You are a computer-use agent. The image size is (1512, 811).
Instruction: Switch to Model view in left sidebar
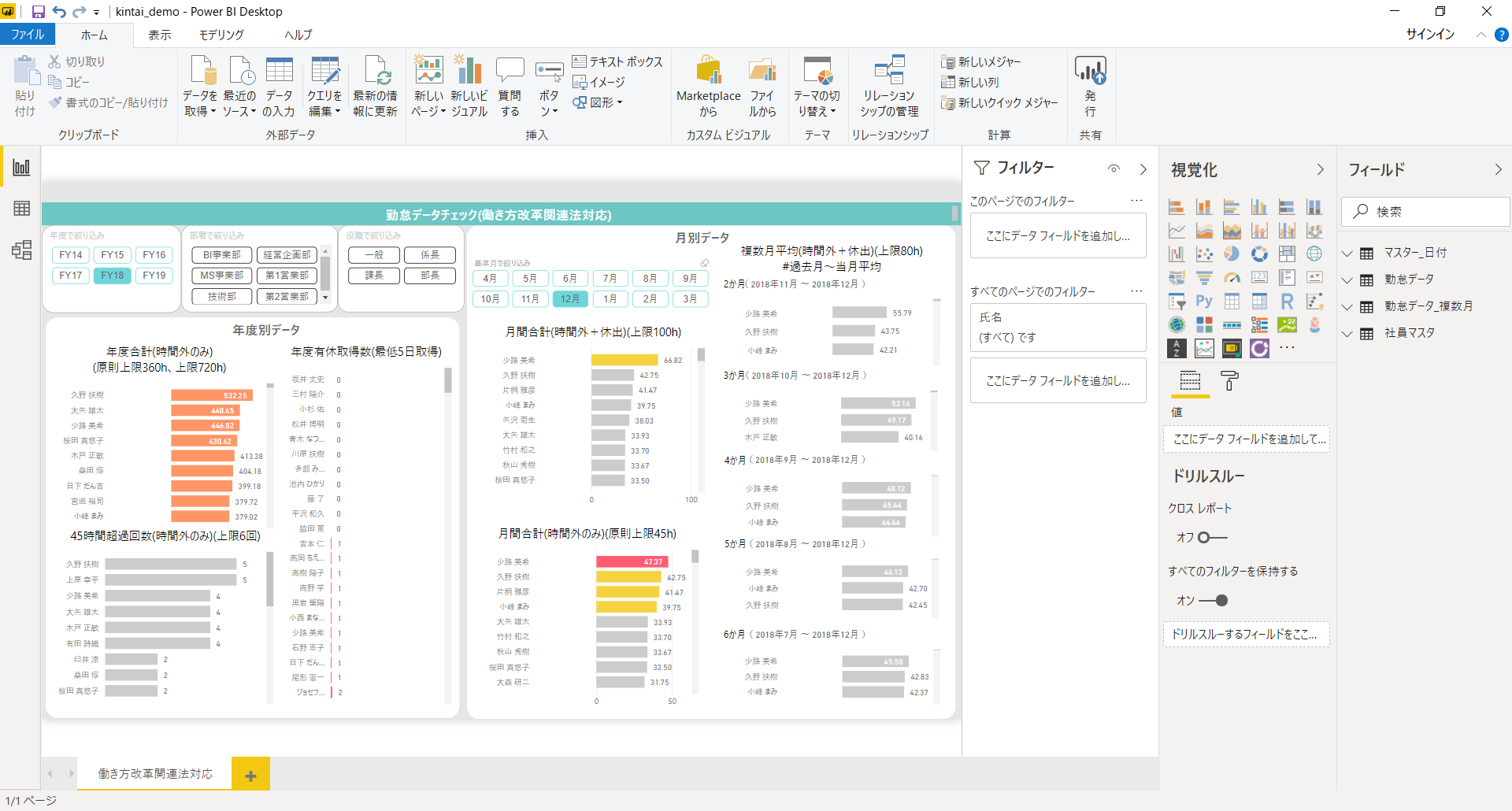coord(21,250)
